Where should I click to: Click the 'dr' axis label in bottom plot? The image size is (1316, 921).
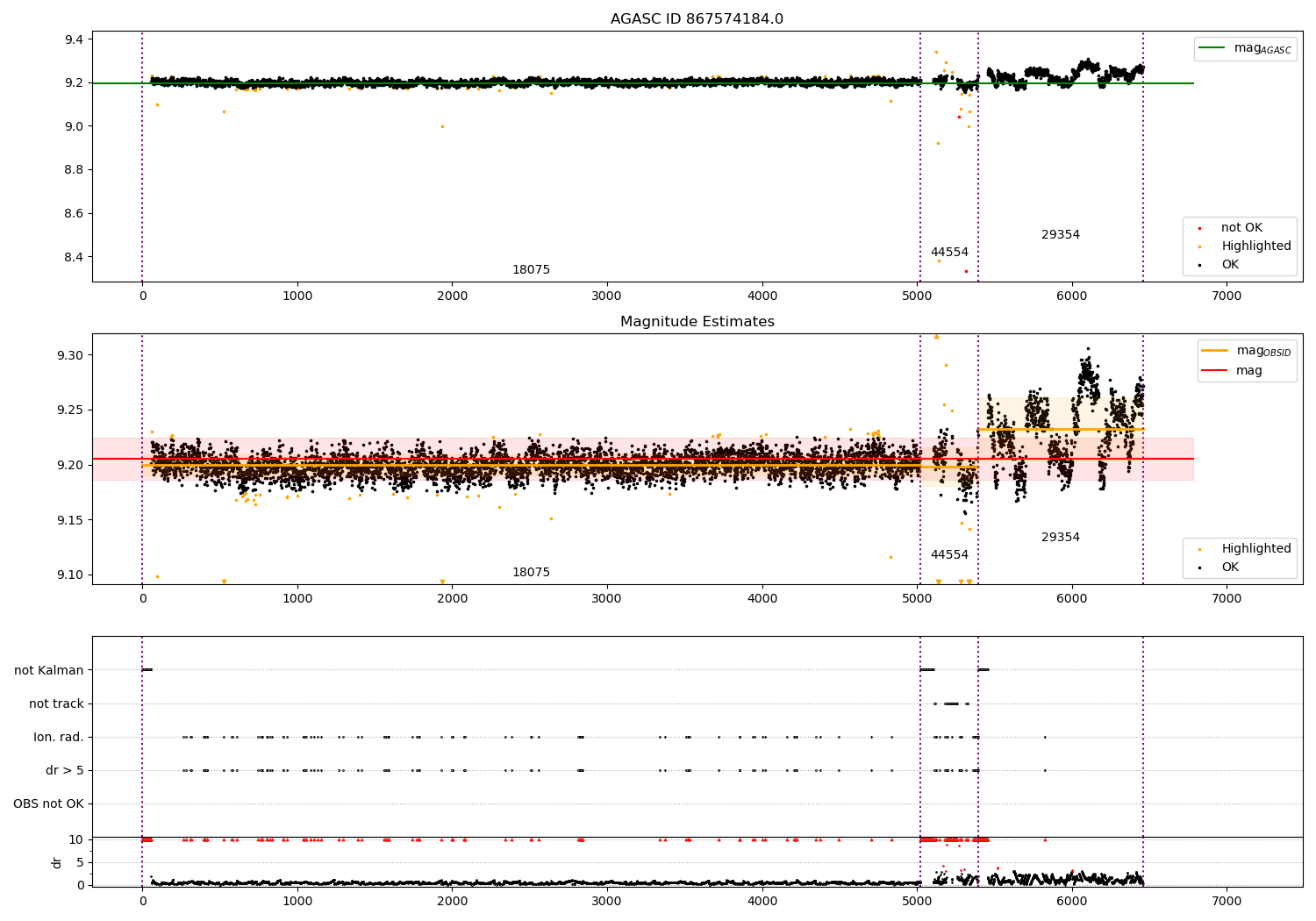pyautogui.click(x=57, y=862)
